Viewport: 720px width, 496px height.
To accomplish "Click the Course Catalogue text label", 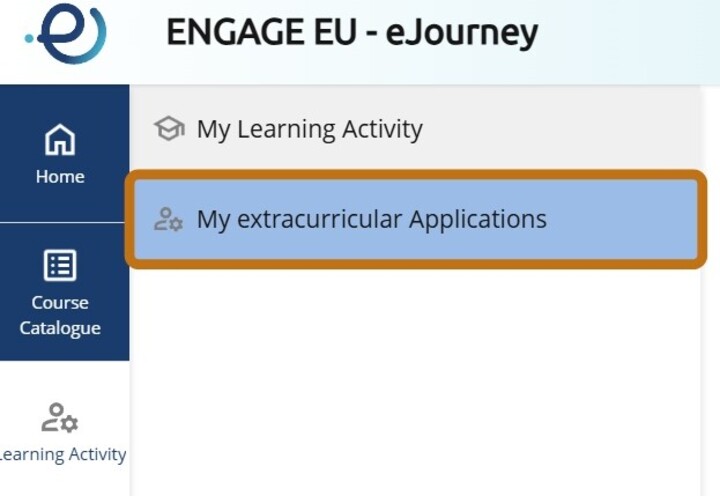I will [60, 316].
